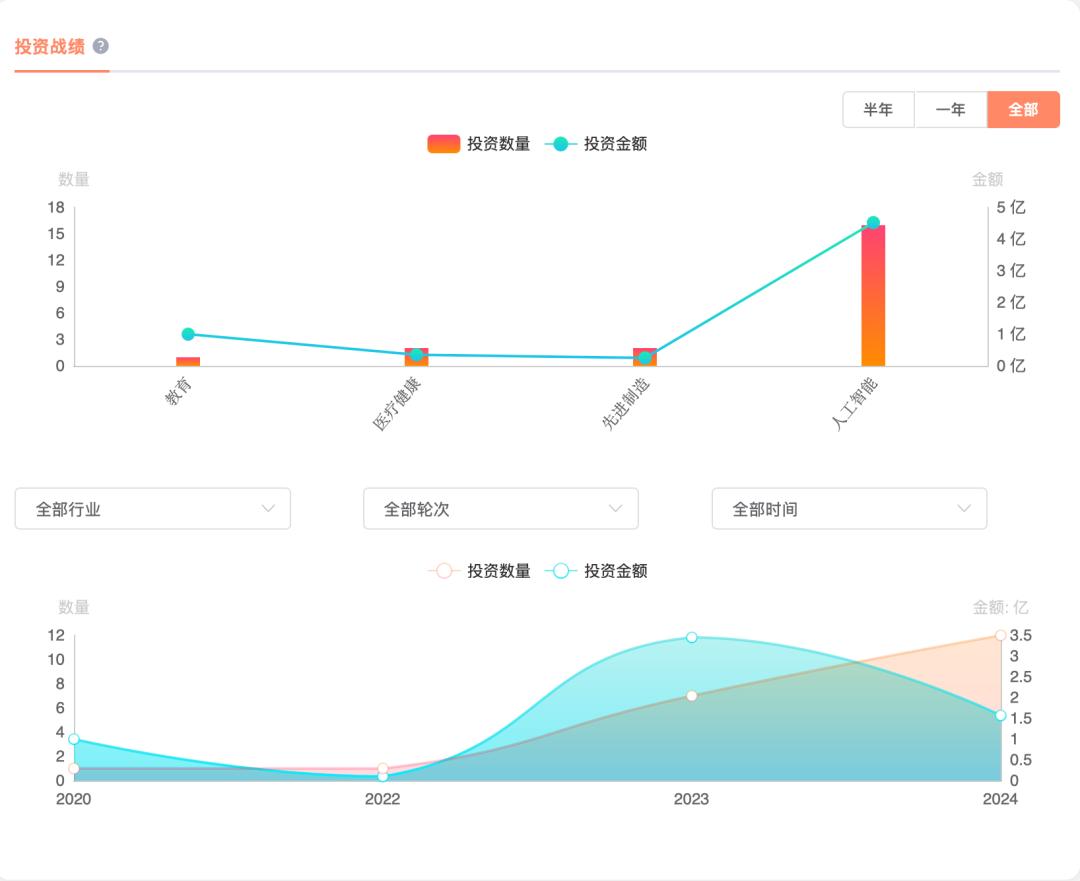Screen dimensions: 1080x881
Task: Open the 全部轮次 dropdown
Action: pos(500,509)
